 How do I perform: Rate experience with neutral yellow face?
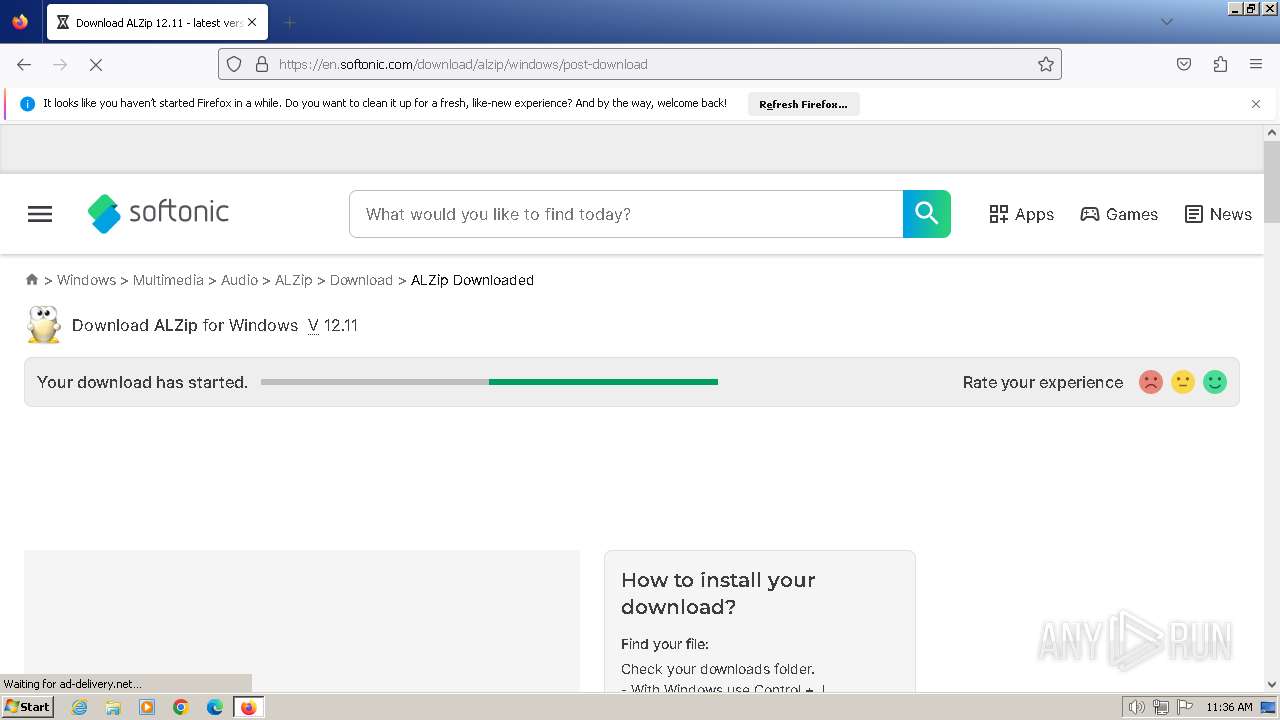pos(1183,382)
